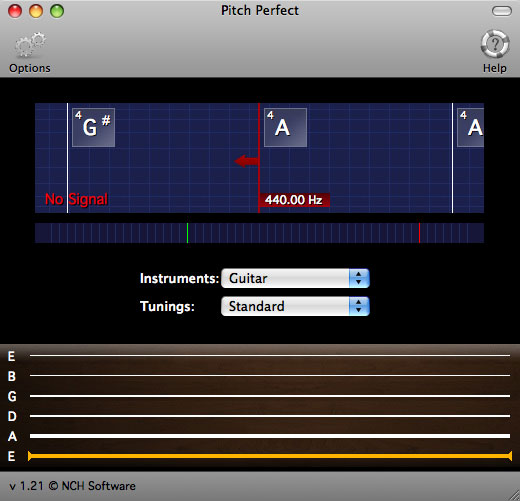Click the G# 4 note tile
The width and height of the screenshot is (520, 501).
[x=93, y=127]
